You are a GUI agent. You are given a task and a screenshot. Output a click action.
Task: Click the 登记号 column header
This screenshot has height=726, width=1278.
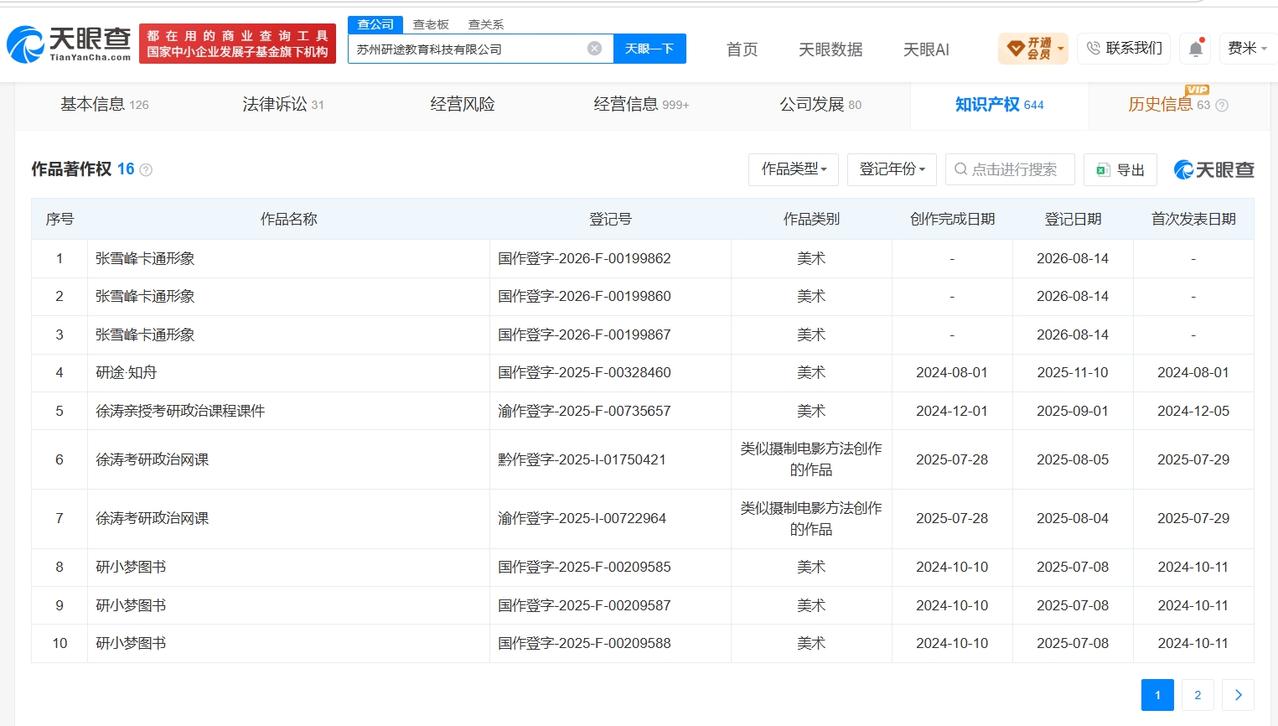(x=610, y=218)
